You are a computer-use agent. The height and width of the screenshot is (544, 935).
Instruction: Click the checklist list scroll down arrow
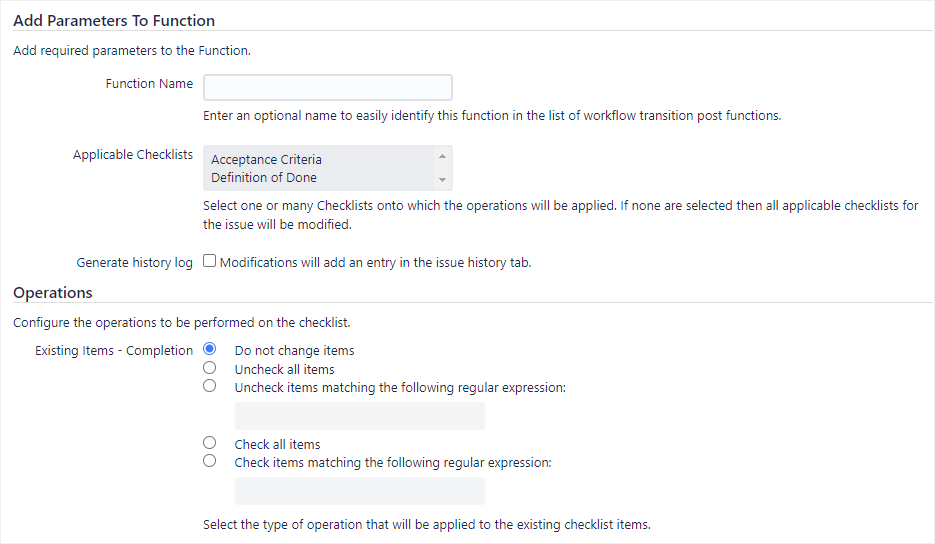click(442, 180)
